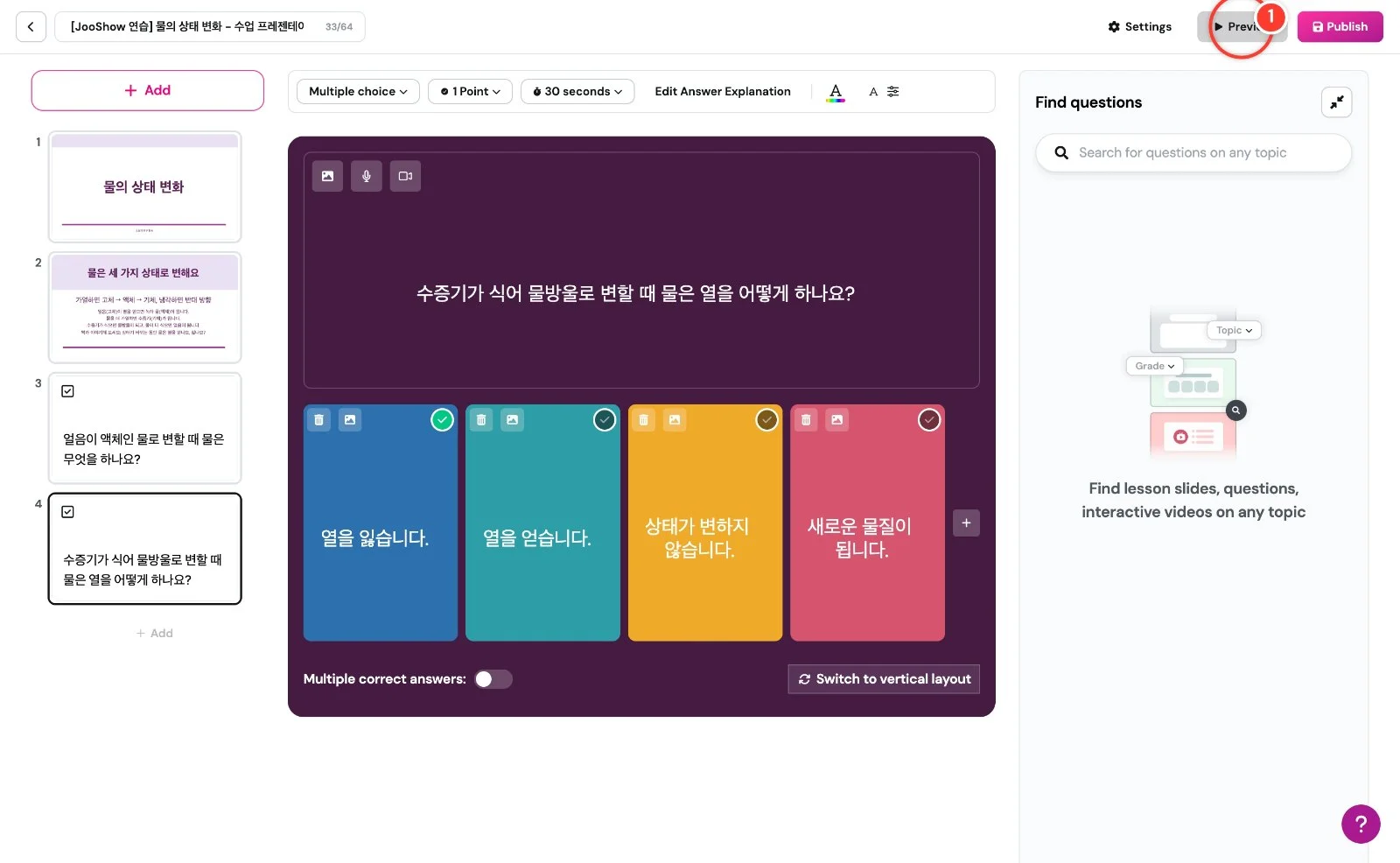Edit answer text 열을 잃습니다
Image resolution: width=1400 pixels, height=863 pixels.
(x=374, y=538)
